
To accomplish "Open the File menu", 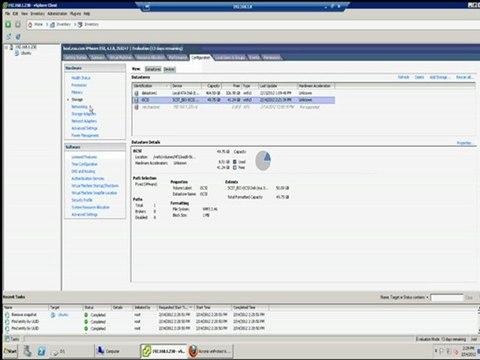I will pos(7,14).
